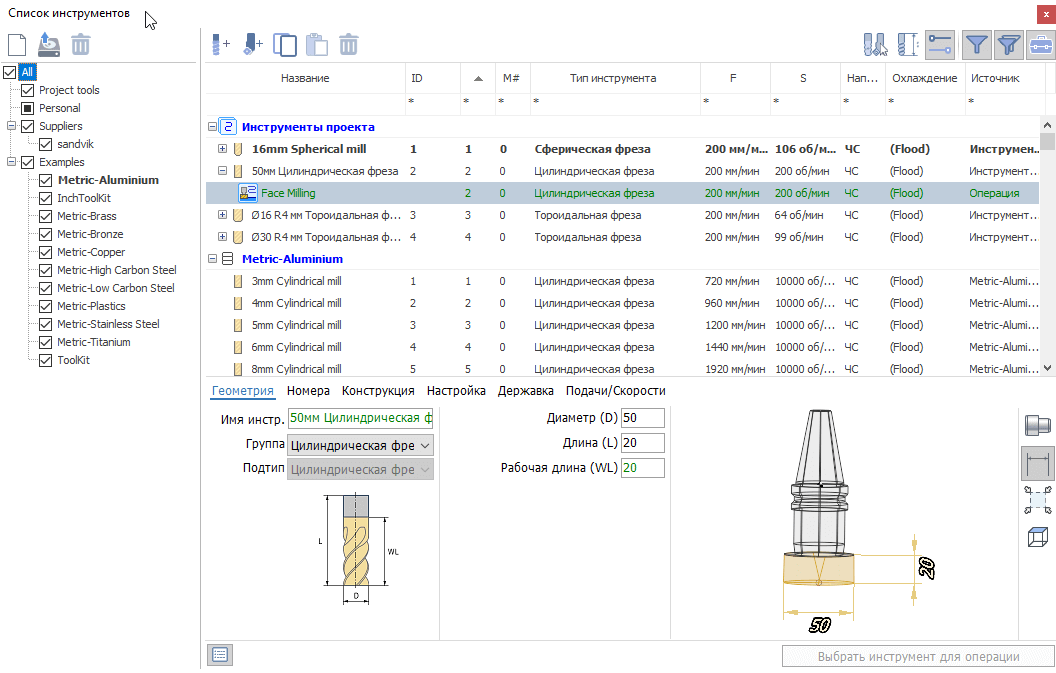Screen dimensions: 1056x673
Task: Open the toolbox icon at top right
Action: click(1041, 45)
